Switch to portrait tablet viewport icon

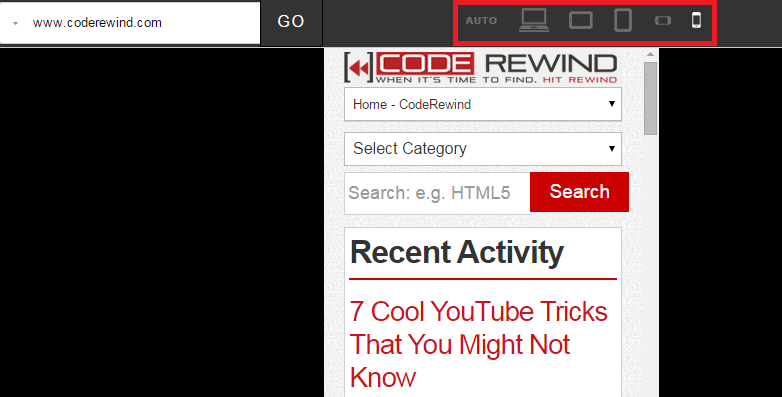[x=623, y=20]
